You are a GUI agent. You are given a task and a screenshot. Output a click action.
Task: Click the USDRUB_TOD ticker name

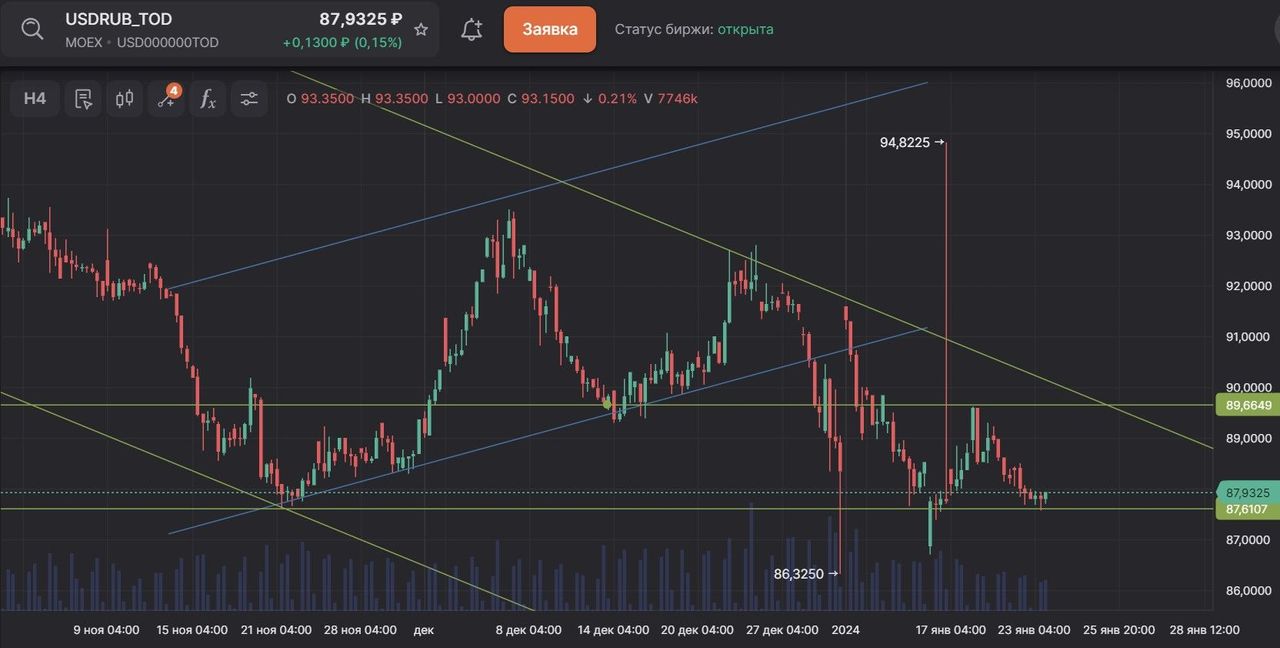pyautogui.click(x=118, y=19)
